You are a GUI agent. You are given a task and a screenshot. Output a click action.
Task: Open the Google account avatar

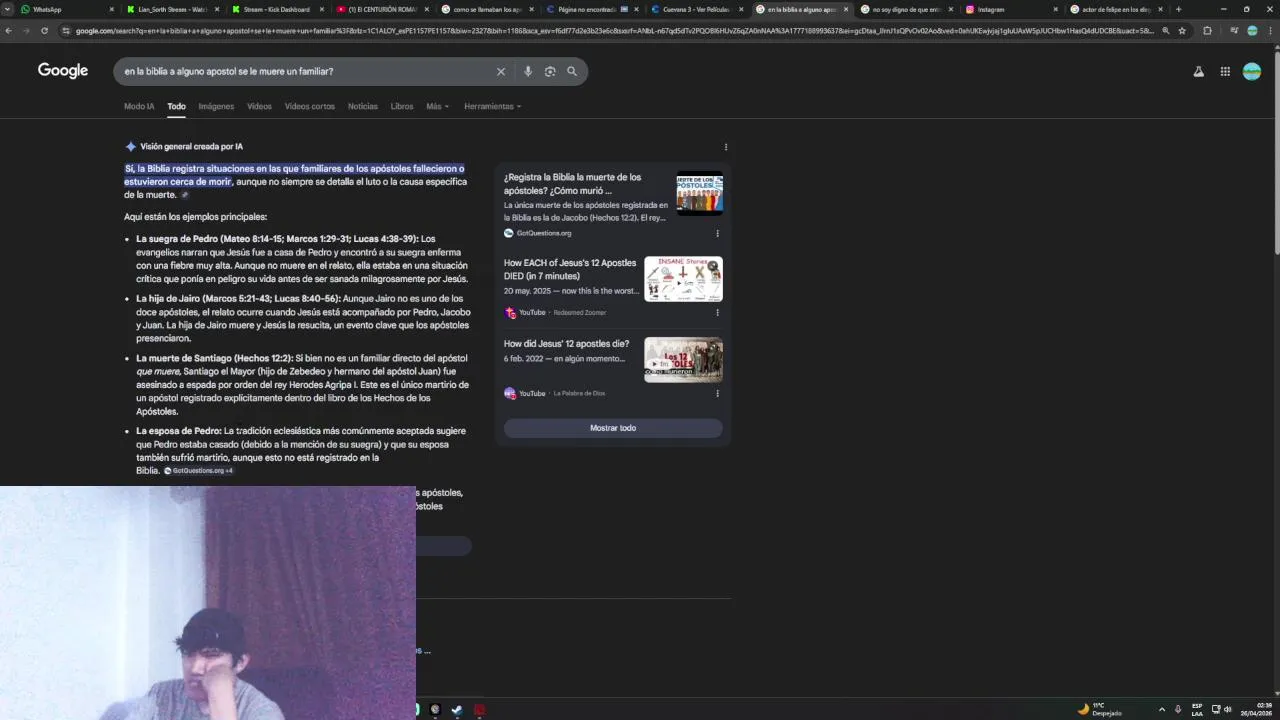click(x=1252, y=71)
